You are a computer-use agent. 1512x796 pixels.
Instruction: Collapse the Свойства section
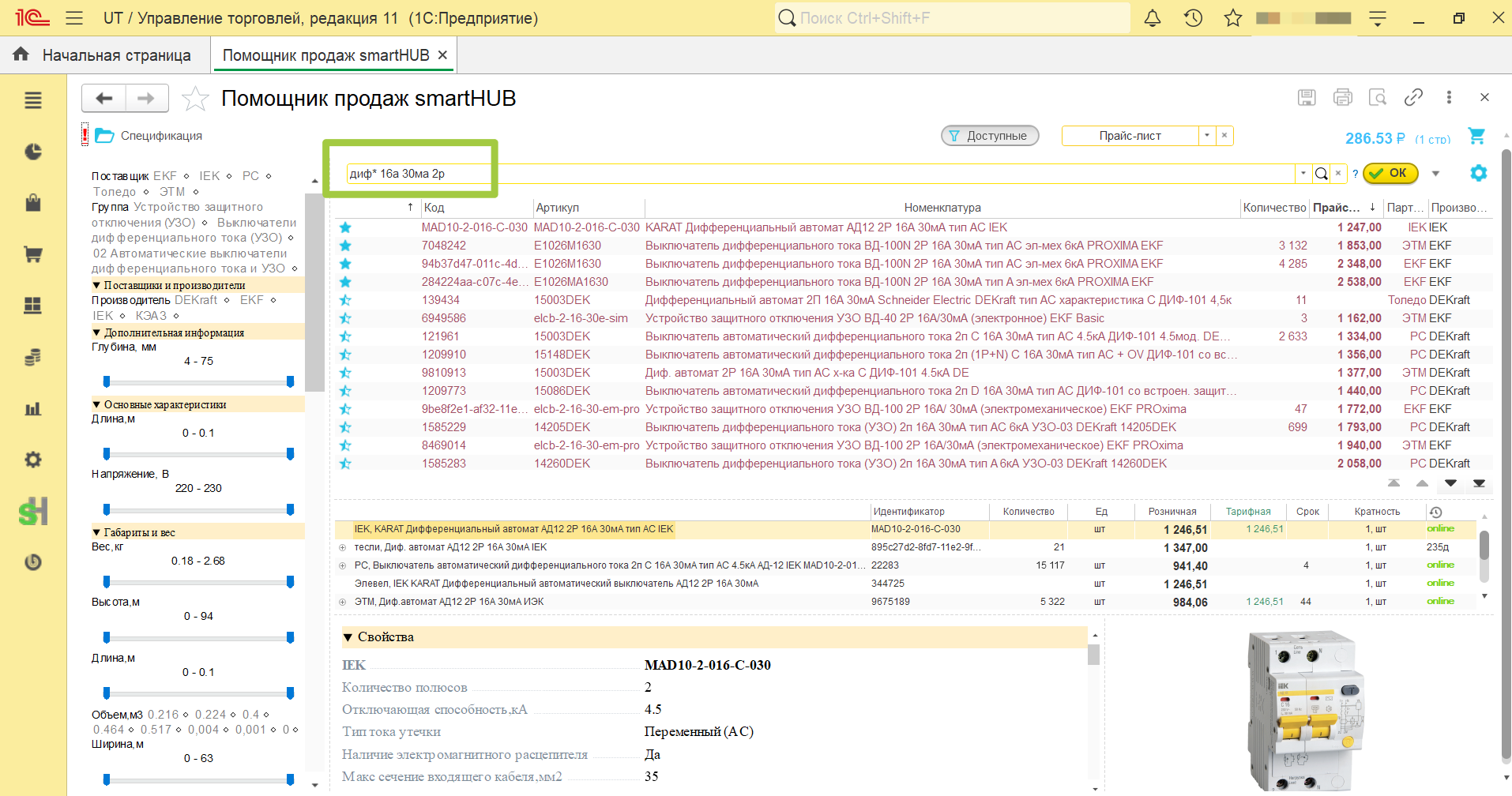(x=348, y=637)
